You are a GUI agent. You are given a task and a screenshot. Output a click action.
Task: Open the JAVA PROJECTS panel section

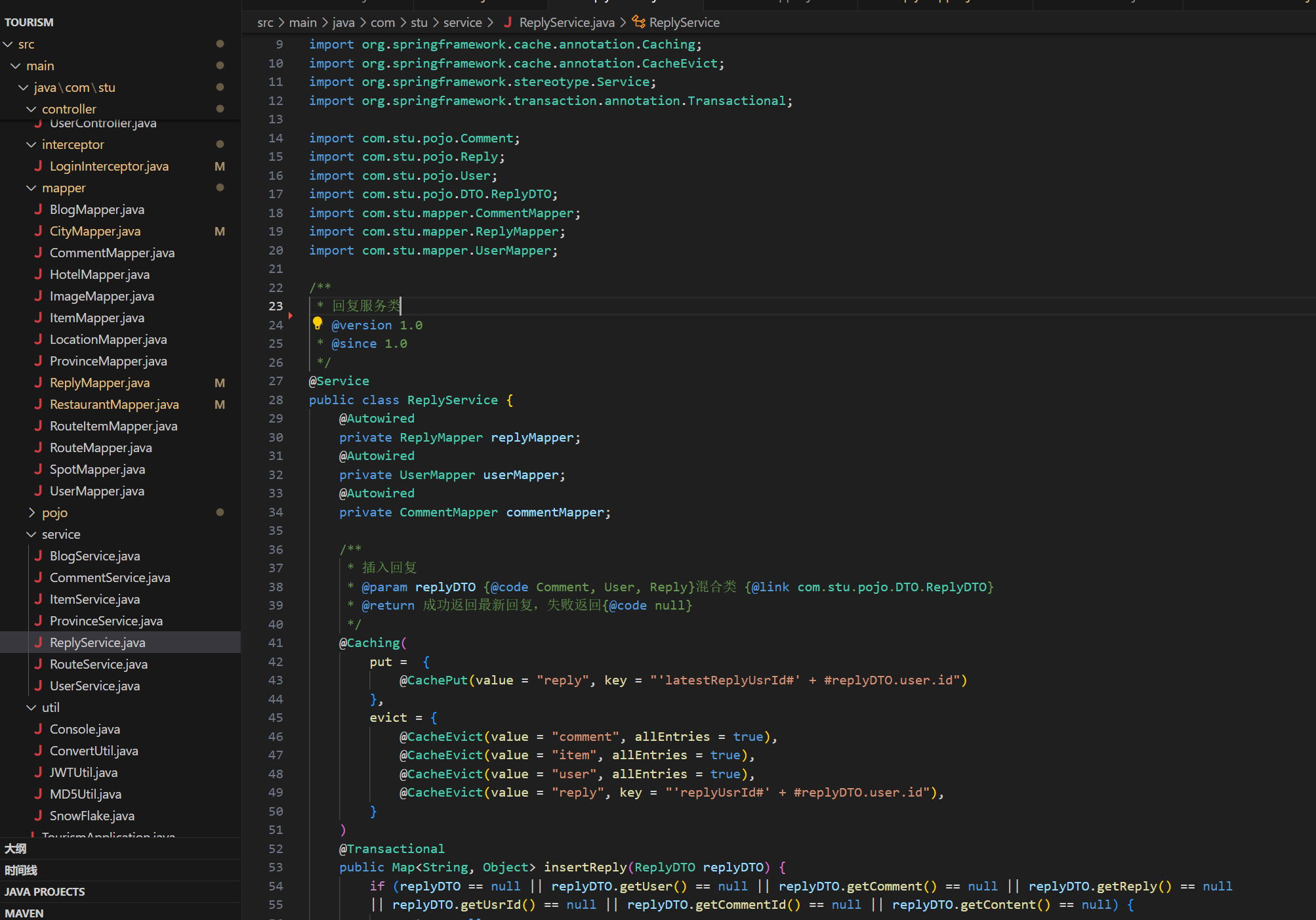click(45, 892)
